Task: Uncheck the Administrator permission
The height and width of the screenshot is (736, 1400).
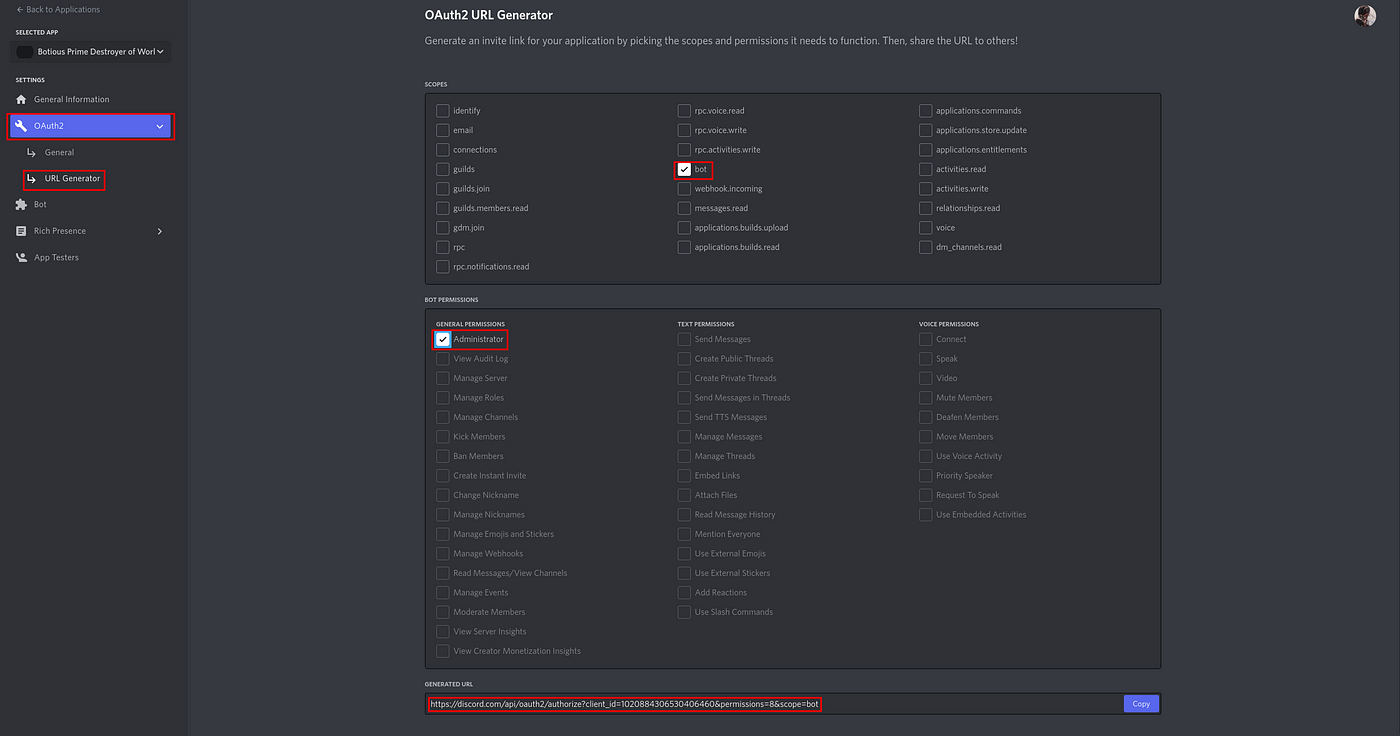Action: (x=442, y=339)
